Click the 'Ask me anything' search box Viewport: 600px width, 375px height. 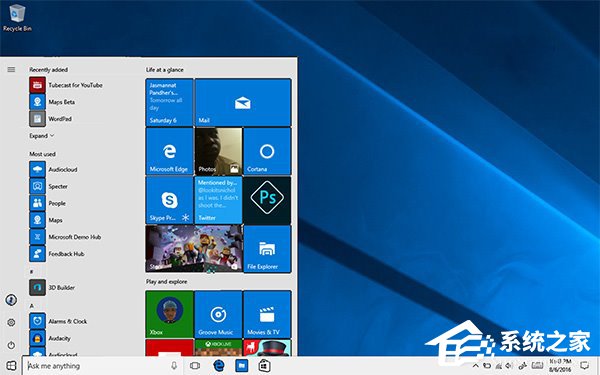tap(103, 366)
